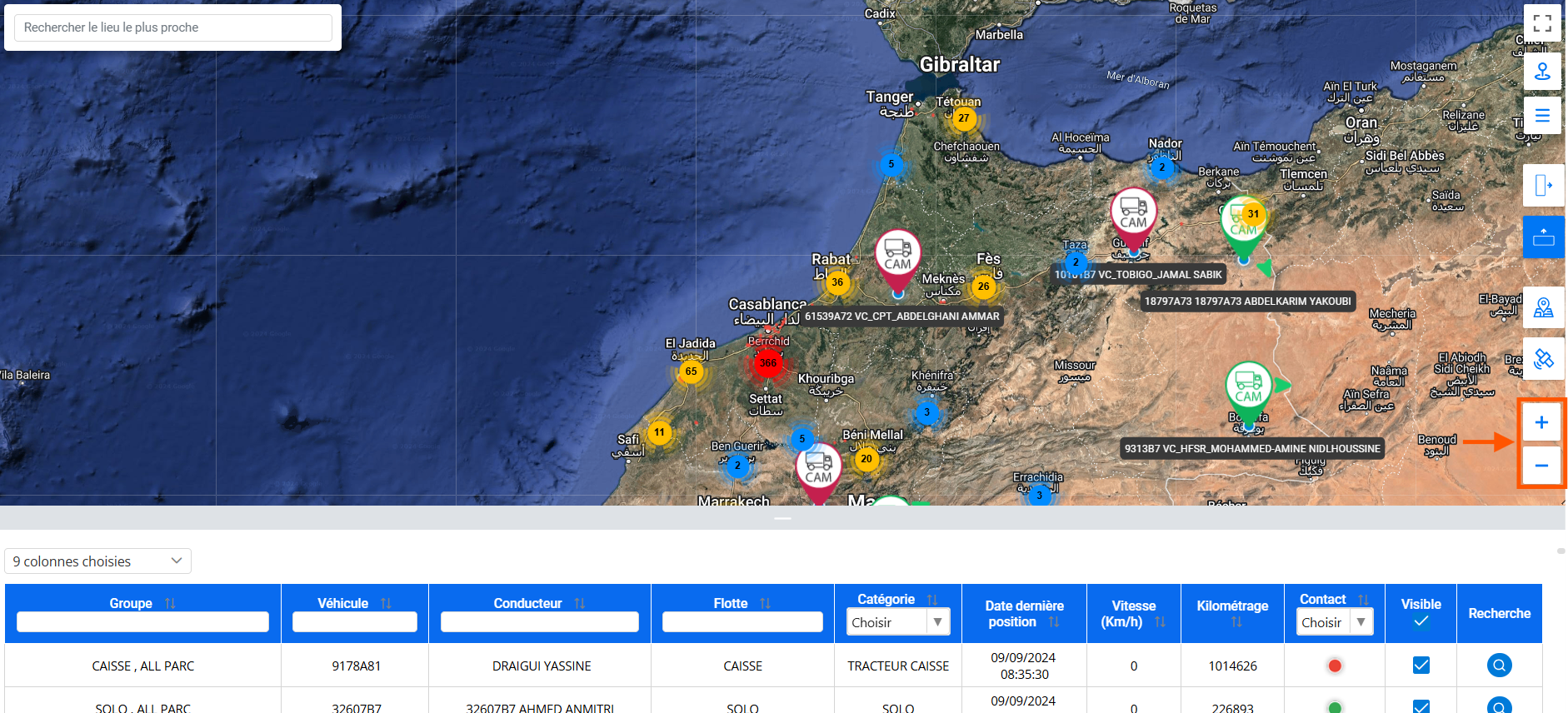Click the search magnifier for 9178A81 row
This screenshot has width=1568, height=713.
click(1499, 665)
